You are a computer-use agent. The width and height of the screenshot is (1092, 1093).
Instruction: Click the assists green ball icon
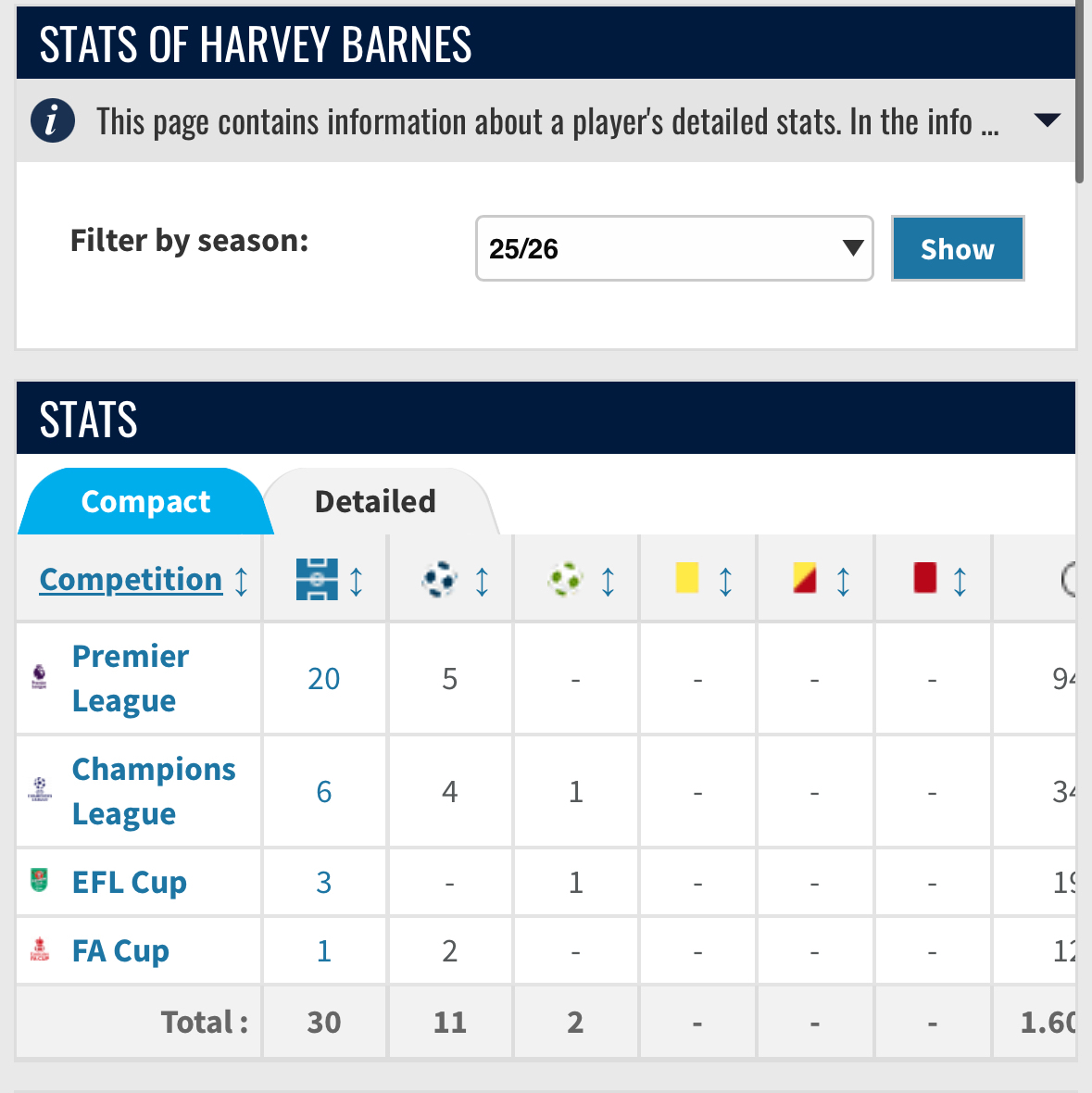click(x=565, y=580)
